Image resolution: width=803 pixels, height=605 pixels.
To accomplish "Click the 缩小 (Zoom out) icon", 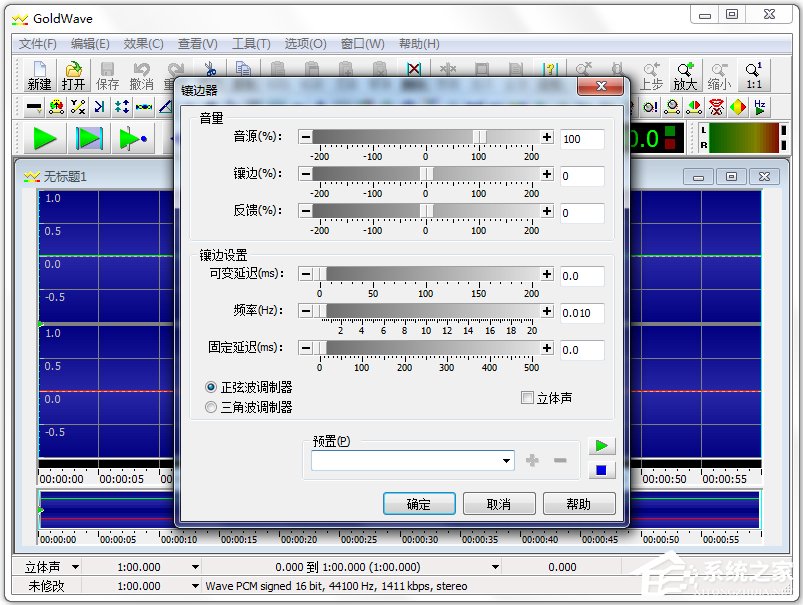I will click(719, 75).
